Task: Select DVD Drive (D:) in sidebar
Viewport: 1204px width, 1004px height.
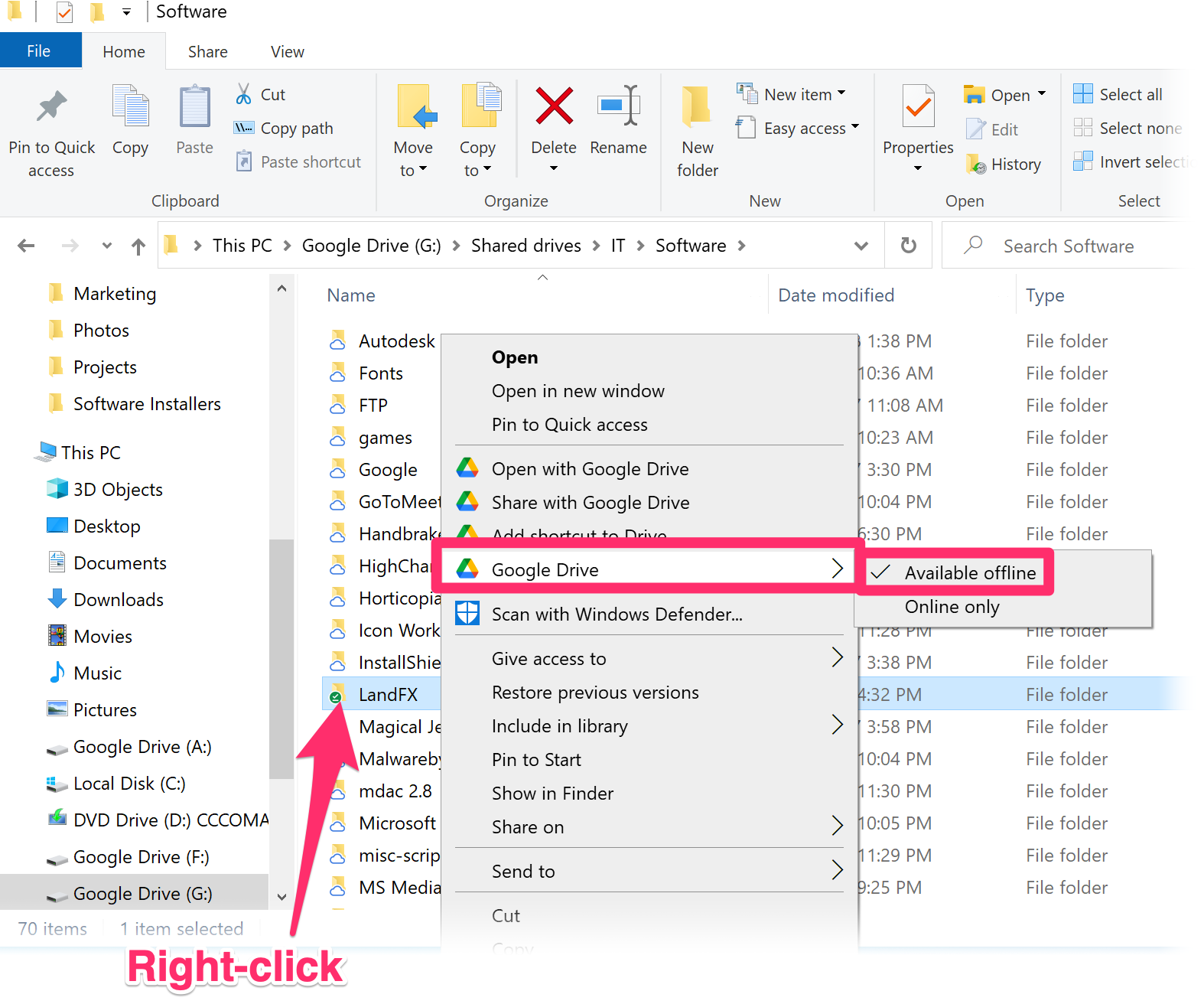Action: click(171, 820)
